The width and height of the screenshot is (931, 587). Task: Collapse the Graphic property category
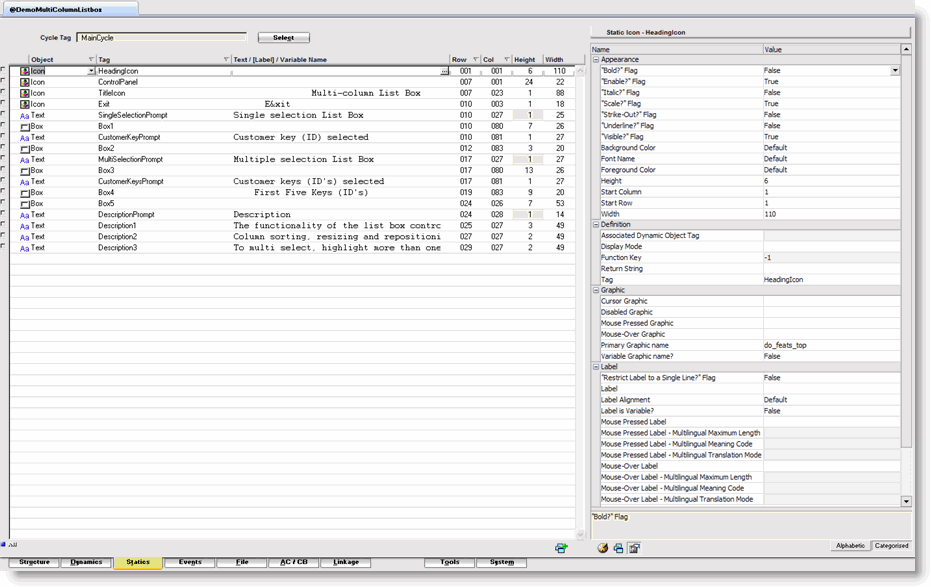596,290
